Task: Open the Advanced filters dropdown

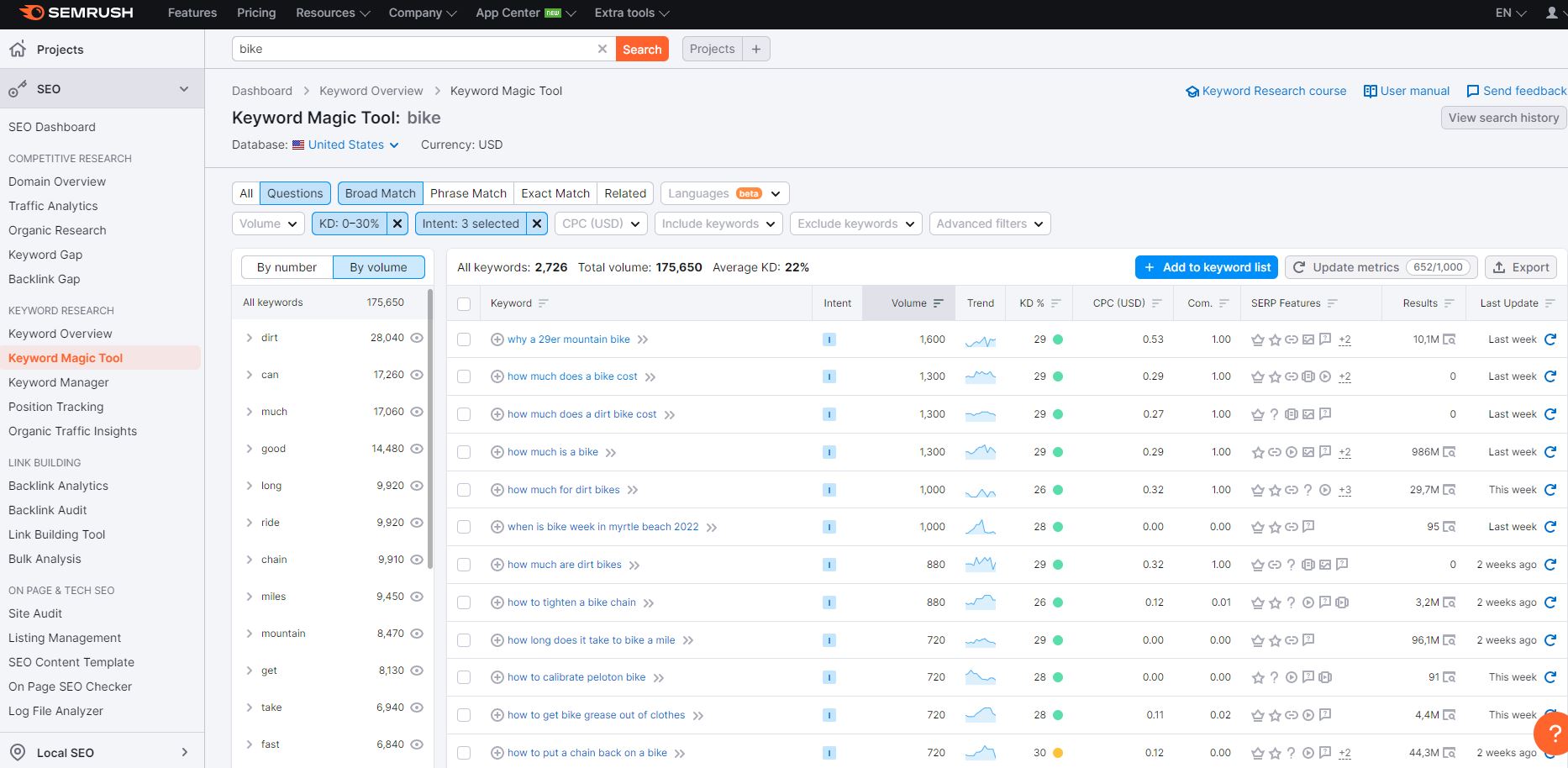Action: pyautogui.click(x=990, y=224)
